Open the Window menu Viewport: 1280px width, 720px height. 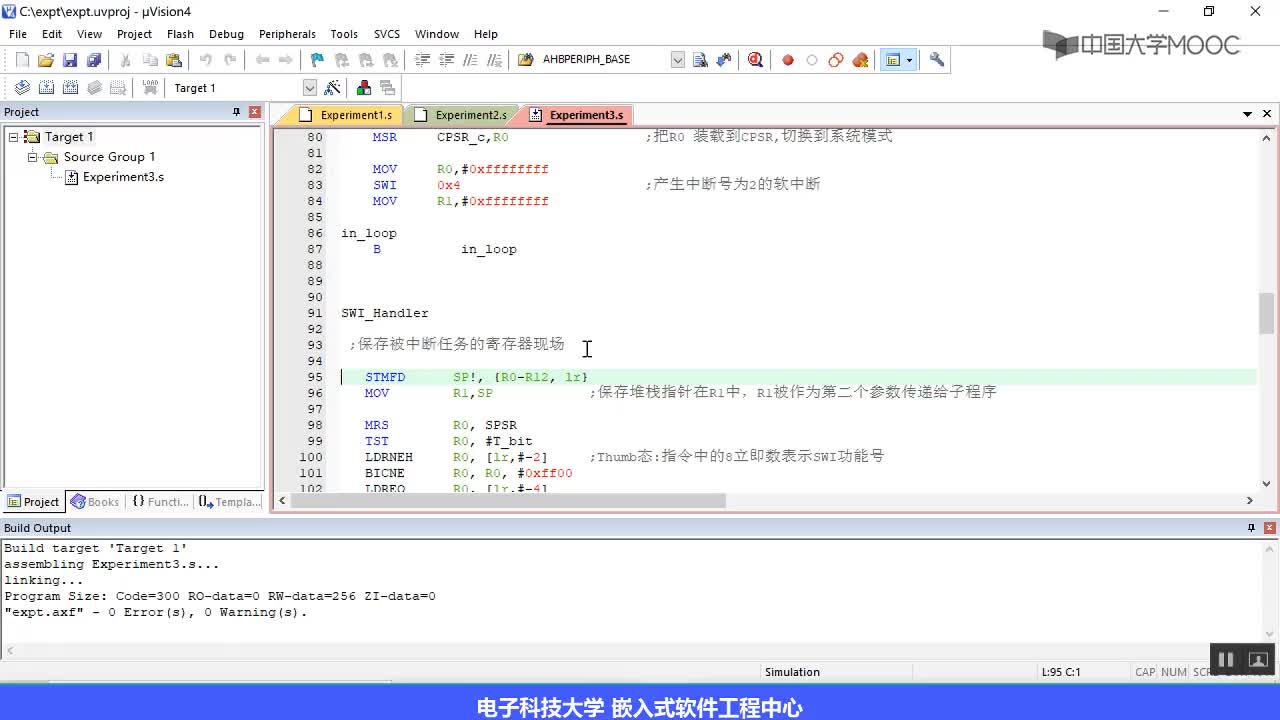437,34
